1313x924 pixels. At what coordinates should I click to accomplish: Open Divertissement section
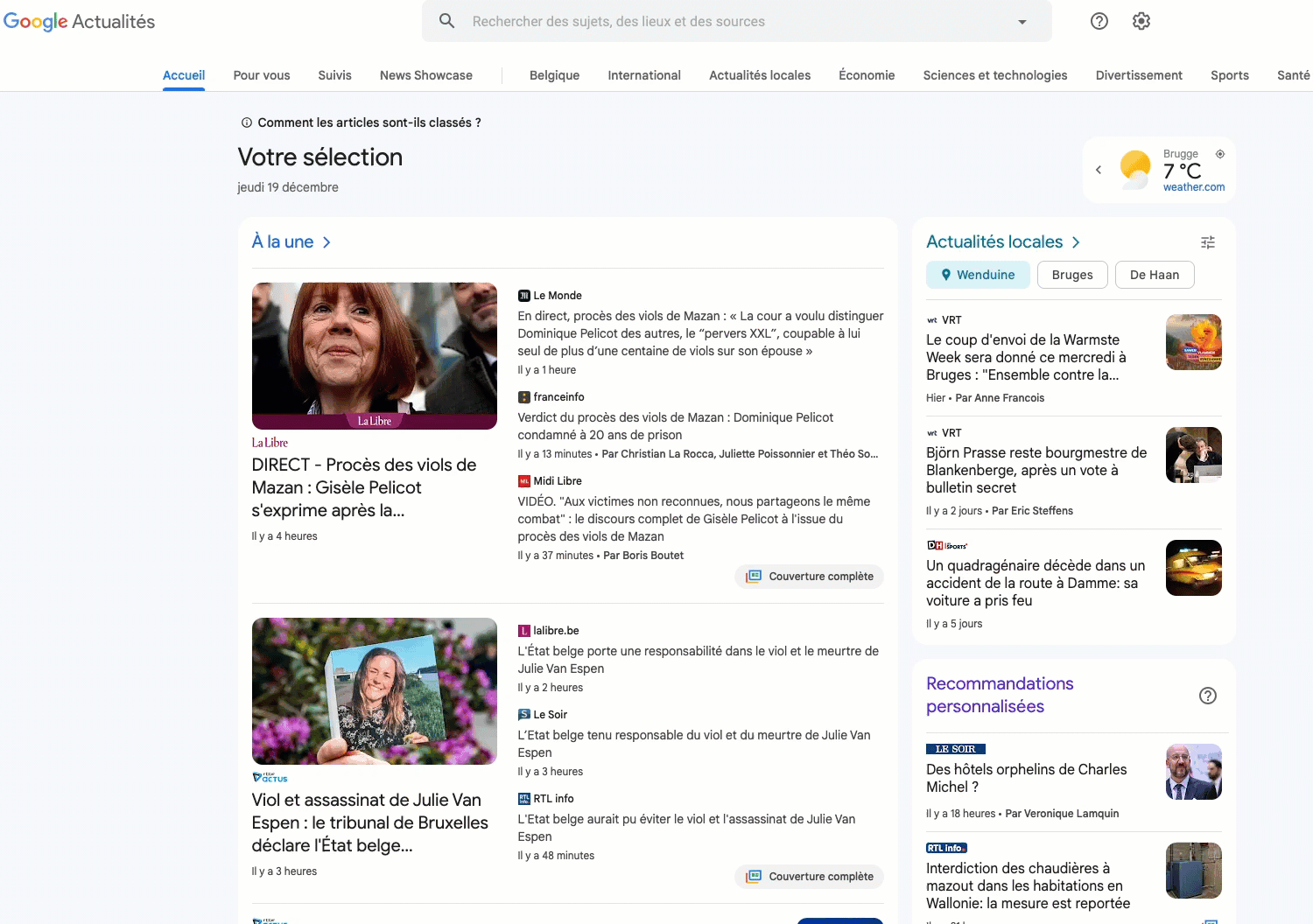(1139, 75)
